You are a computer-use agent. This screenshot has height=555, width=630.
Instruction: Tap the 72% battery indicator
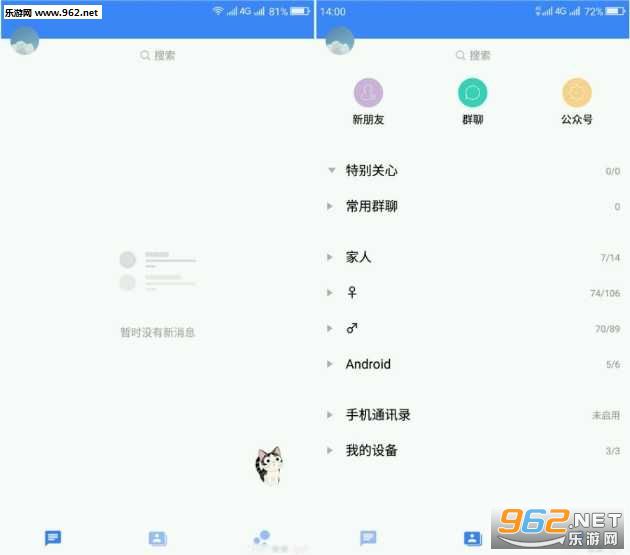(x=605, y=11)
